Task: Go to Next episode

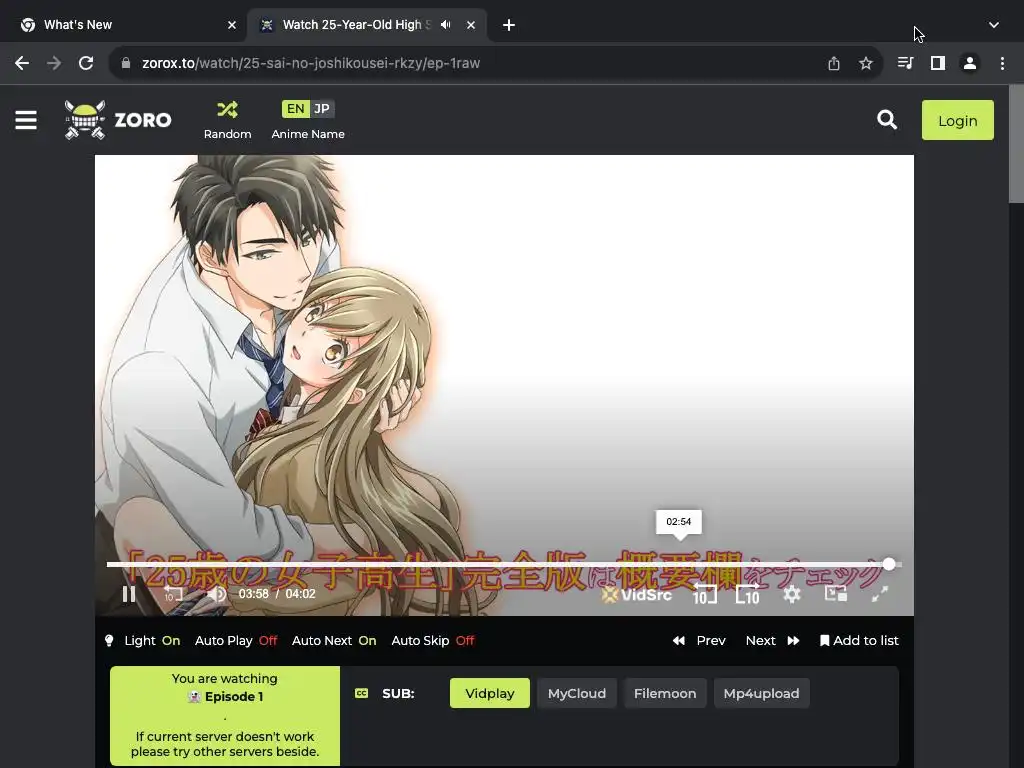Action: tap(773, 641)
